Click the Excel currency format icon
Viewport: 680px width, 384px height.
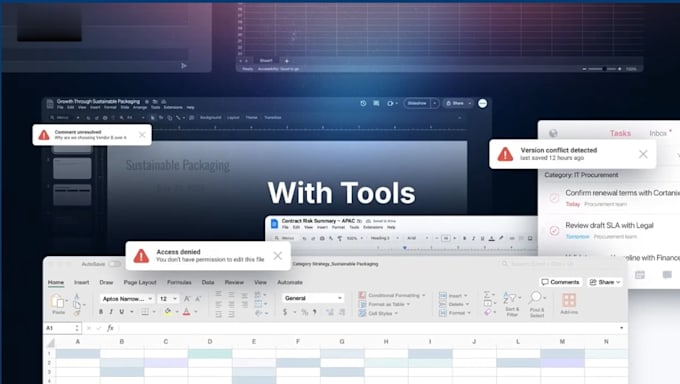tap(285, 312)
